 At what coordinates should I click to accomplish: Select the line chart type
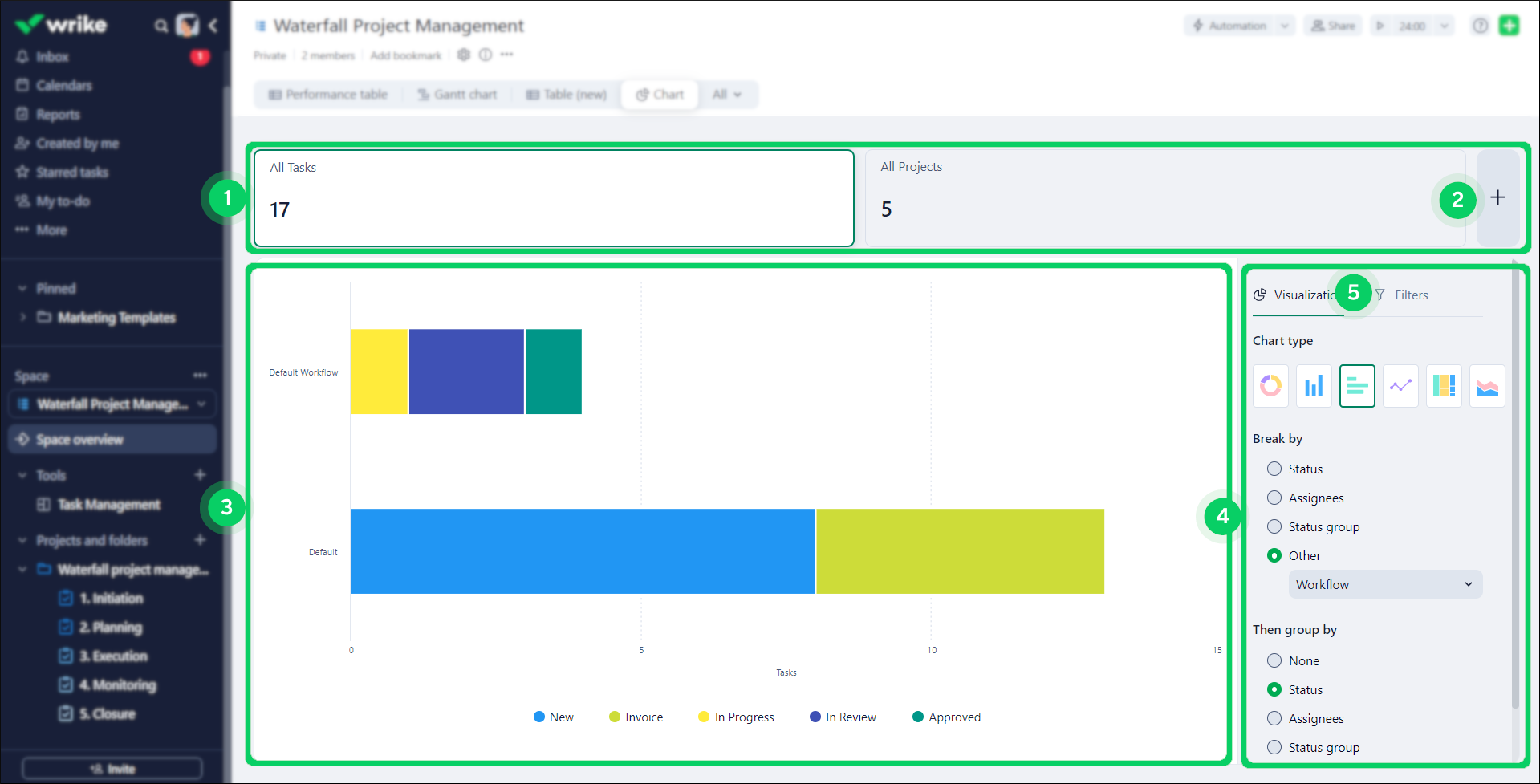[x=1400, y=386]
